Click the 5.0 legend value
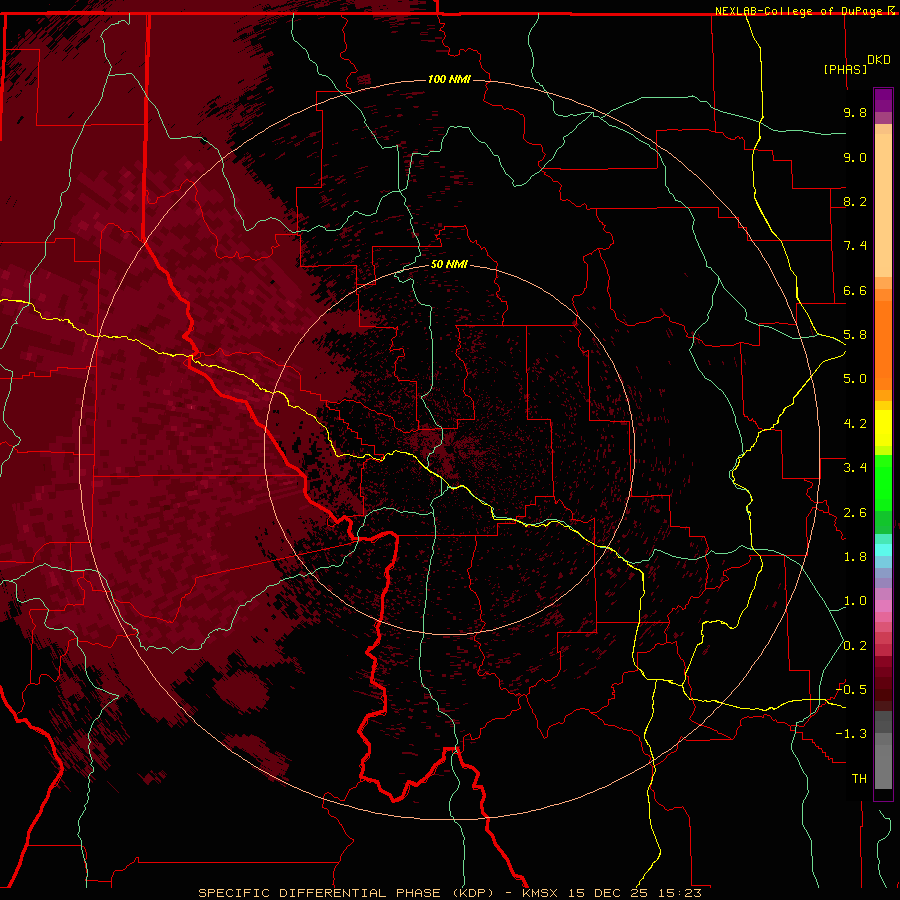The image size is (900, 900). (x=855, y=379)
